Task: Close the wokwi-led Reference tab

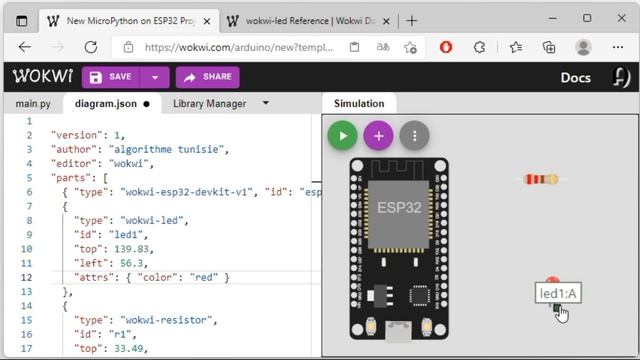Action: (386, 21)
